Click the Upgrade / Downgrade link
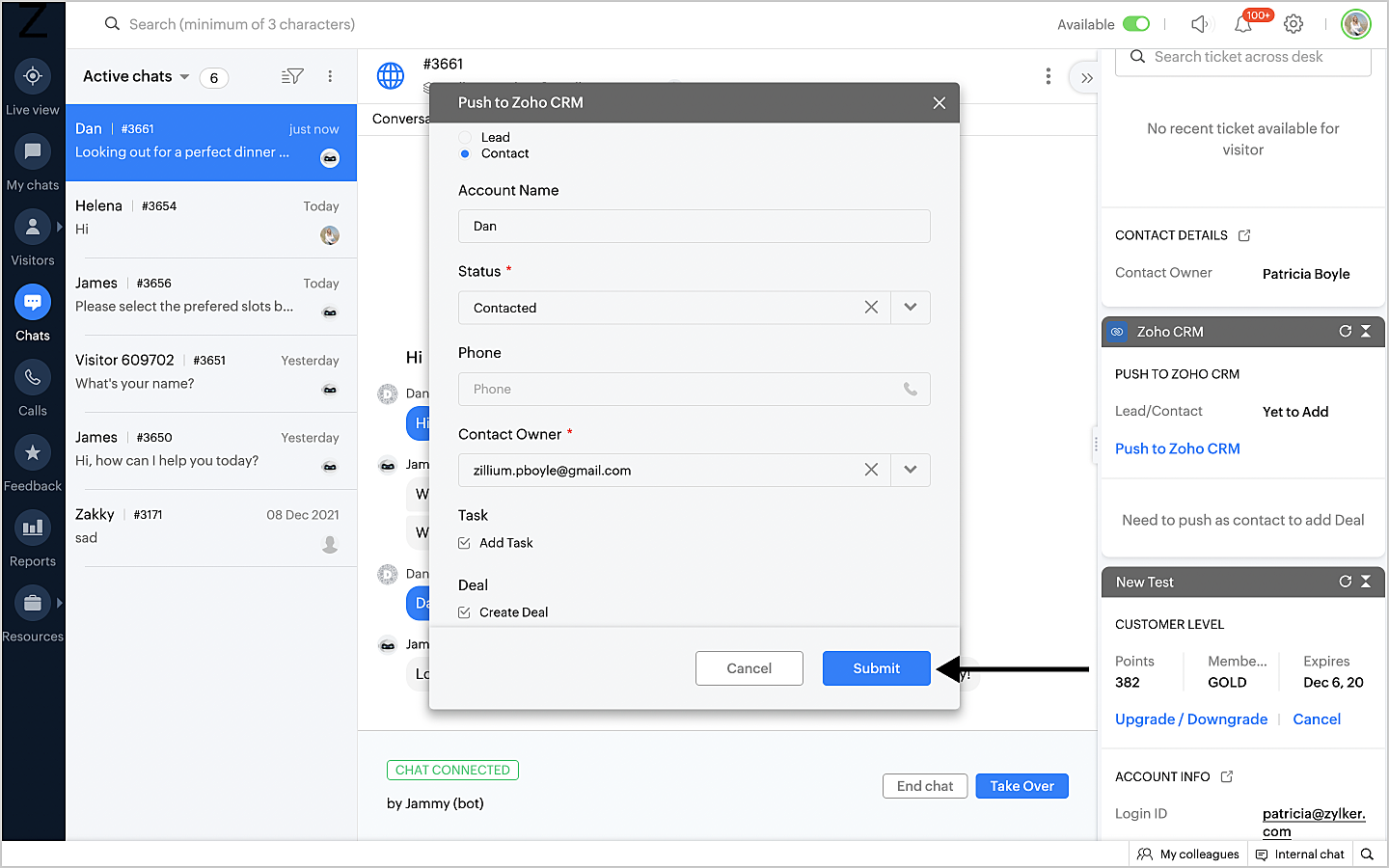 (x=1191, y=719)
